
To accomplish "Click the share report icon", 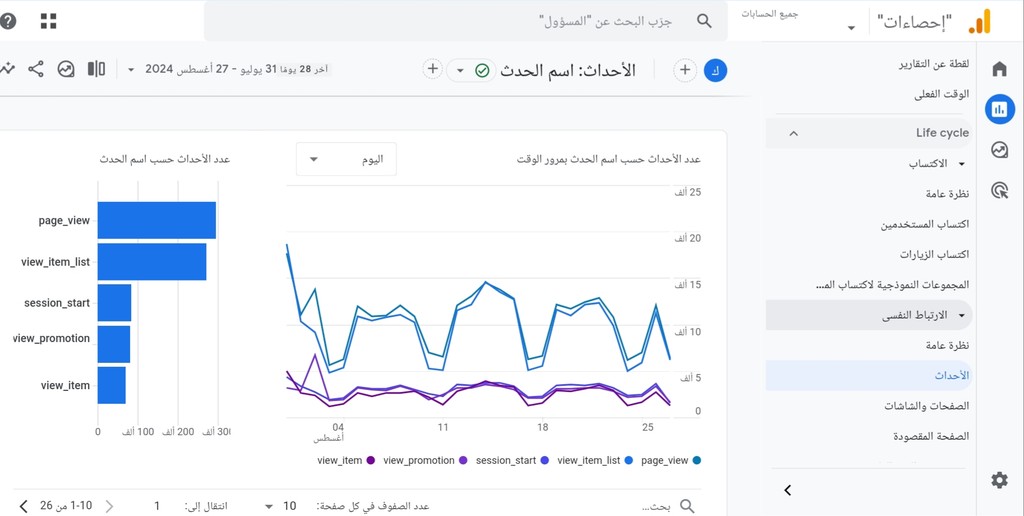I will click(x=36, y=69).
